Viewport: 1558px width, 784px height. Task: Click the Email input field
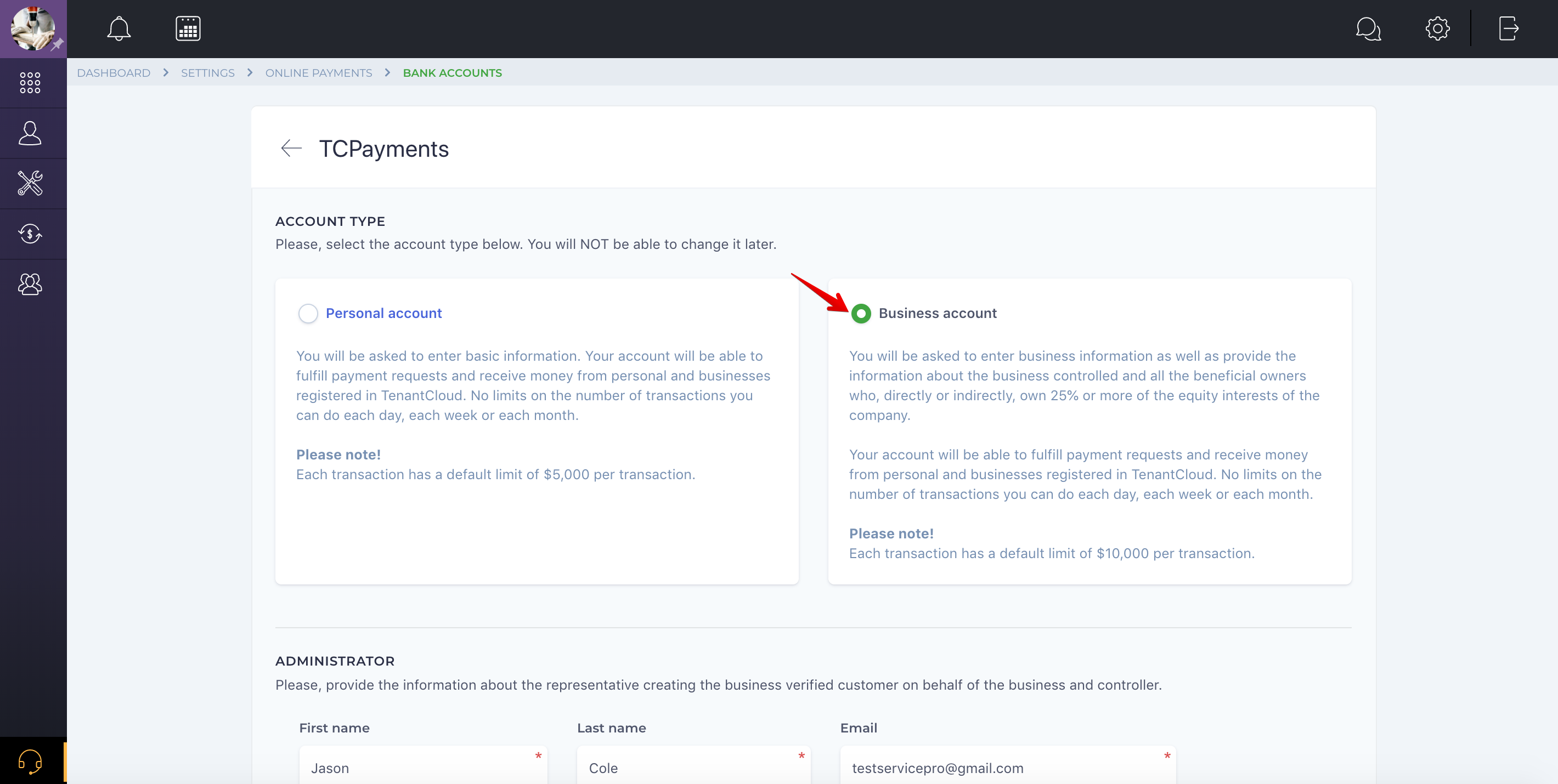click(x=1007, y=768)
